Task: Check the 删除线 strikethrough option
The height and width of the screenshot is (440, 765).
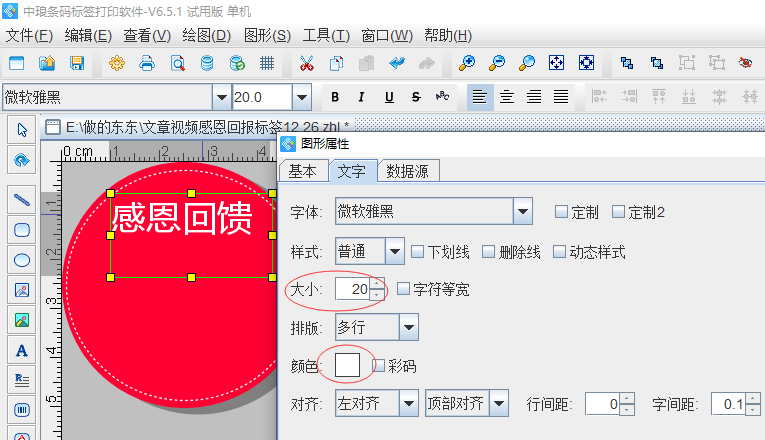Action: (488, 252)
